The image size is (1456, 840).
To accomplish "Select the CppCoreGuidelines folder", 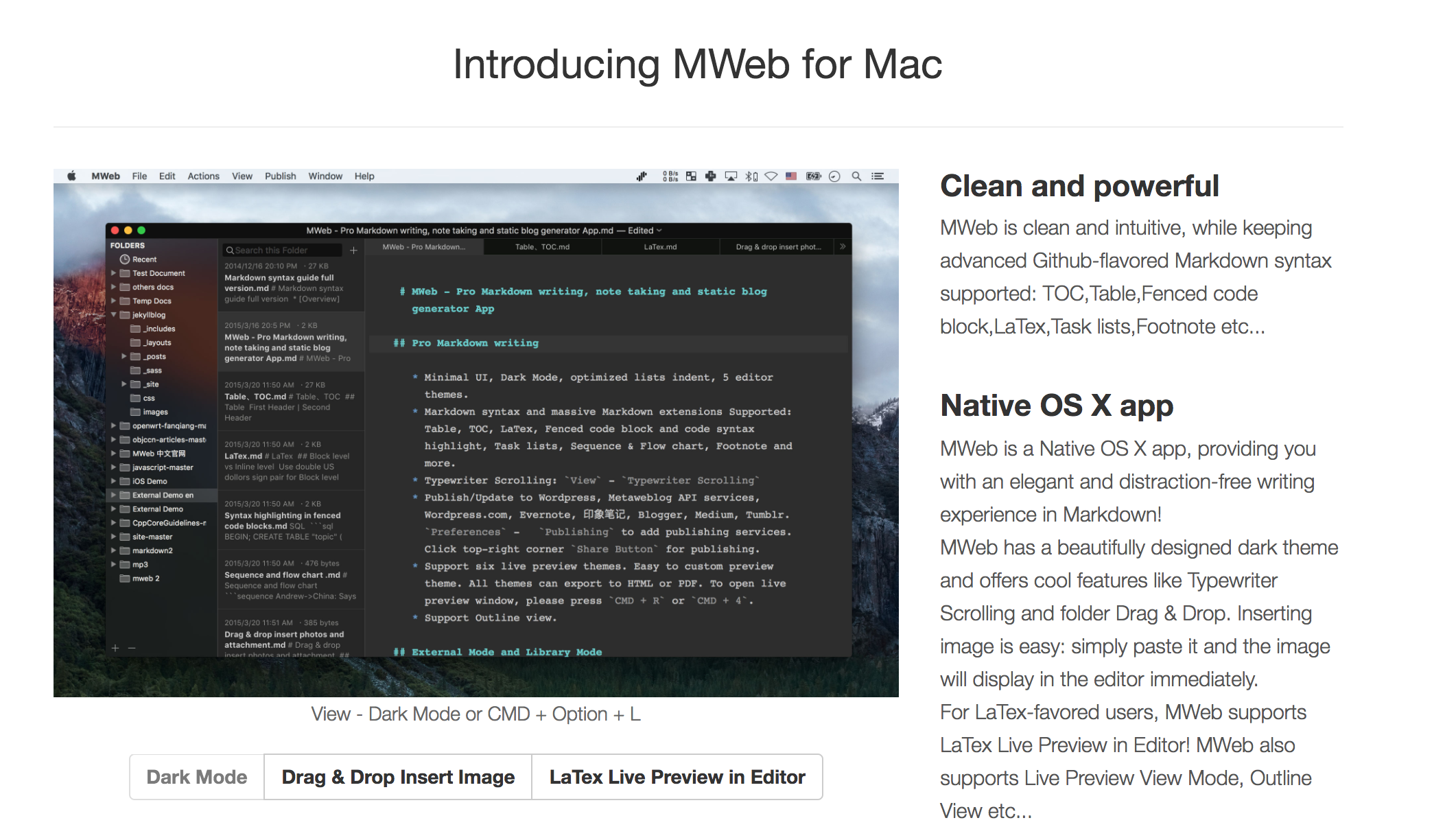I will [x=162, y=523].
